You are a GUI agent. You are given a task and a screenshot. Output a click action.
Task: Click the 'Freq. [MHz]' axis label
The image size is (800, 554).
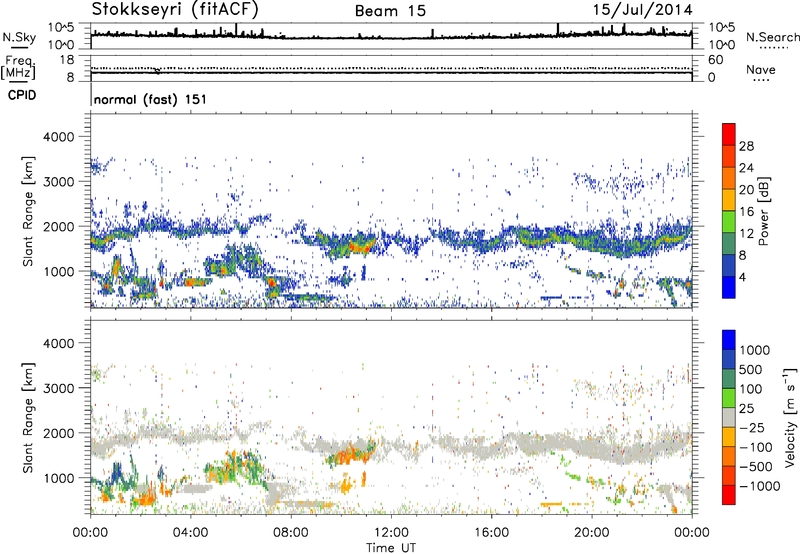pos(18,68)
